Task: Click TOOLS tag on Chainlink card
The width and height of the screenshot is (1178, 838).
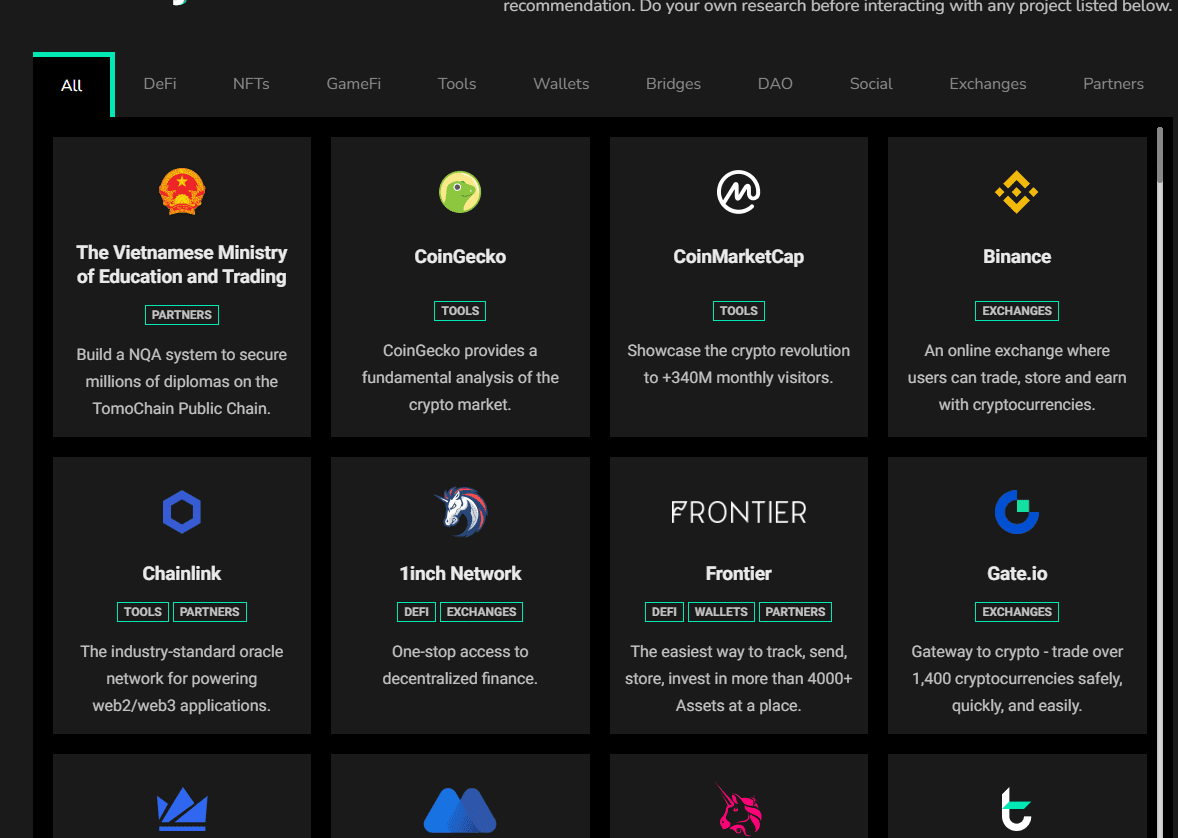Action: click(x=143, y=612)
